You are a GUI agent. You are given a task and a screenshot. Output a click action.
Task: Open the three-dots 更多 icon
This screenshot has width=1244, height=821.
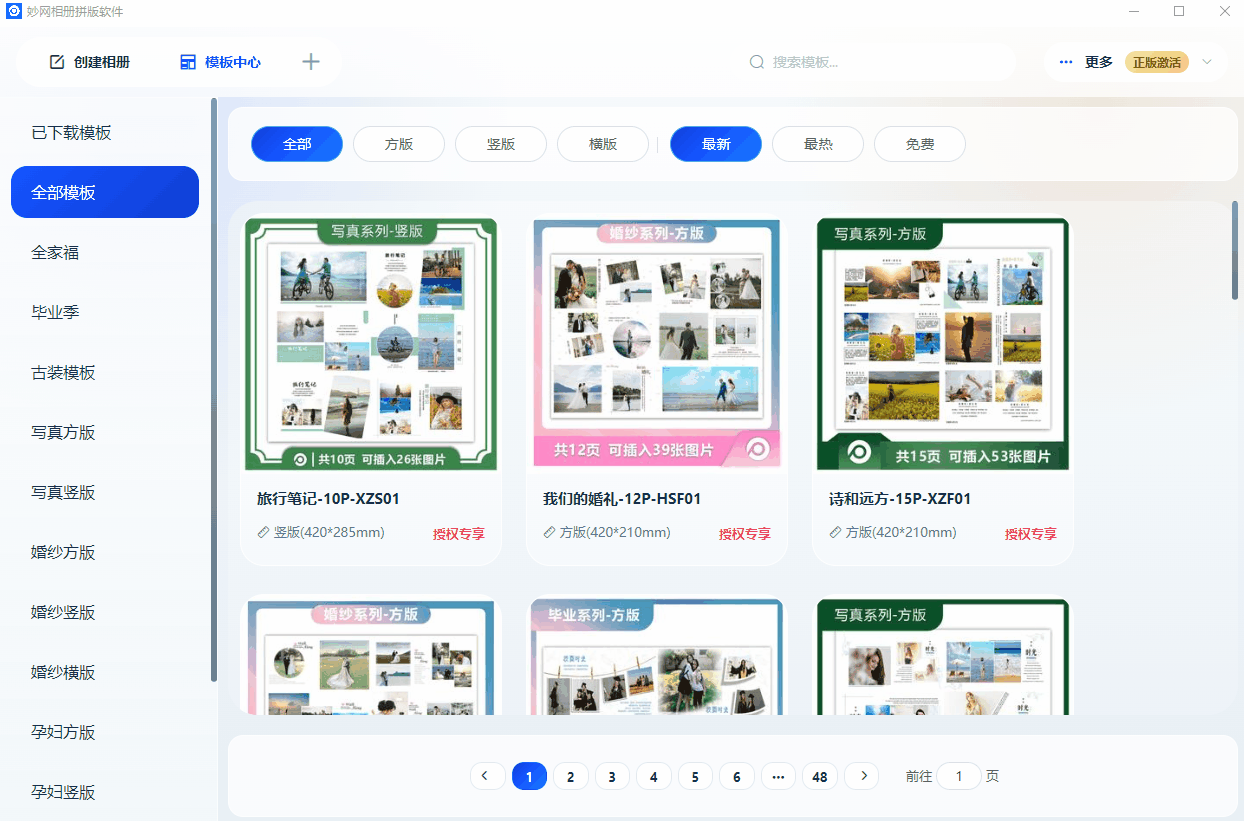coord(1066,62)
